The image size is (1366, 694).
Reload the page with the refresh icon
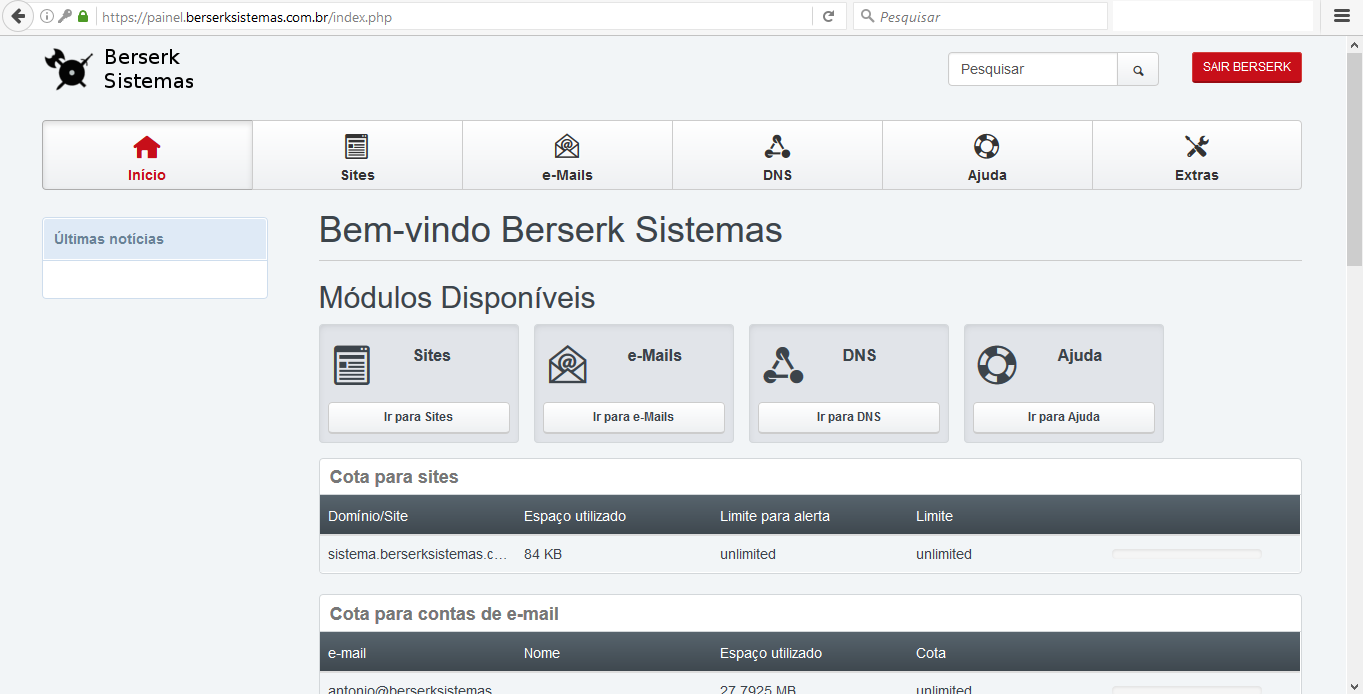[x=828, y=16]
